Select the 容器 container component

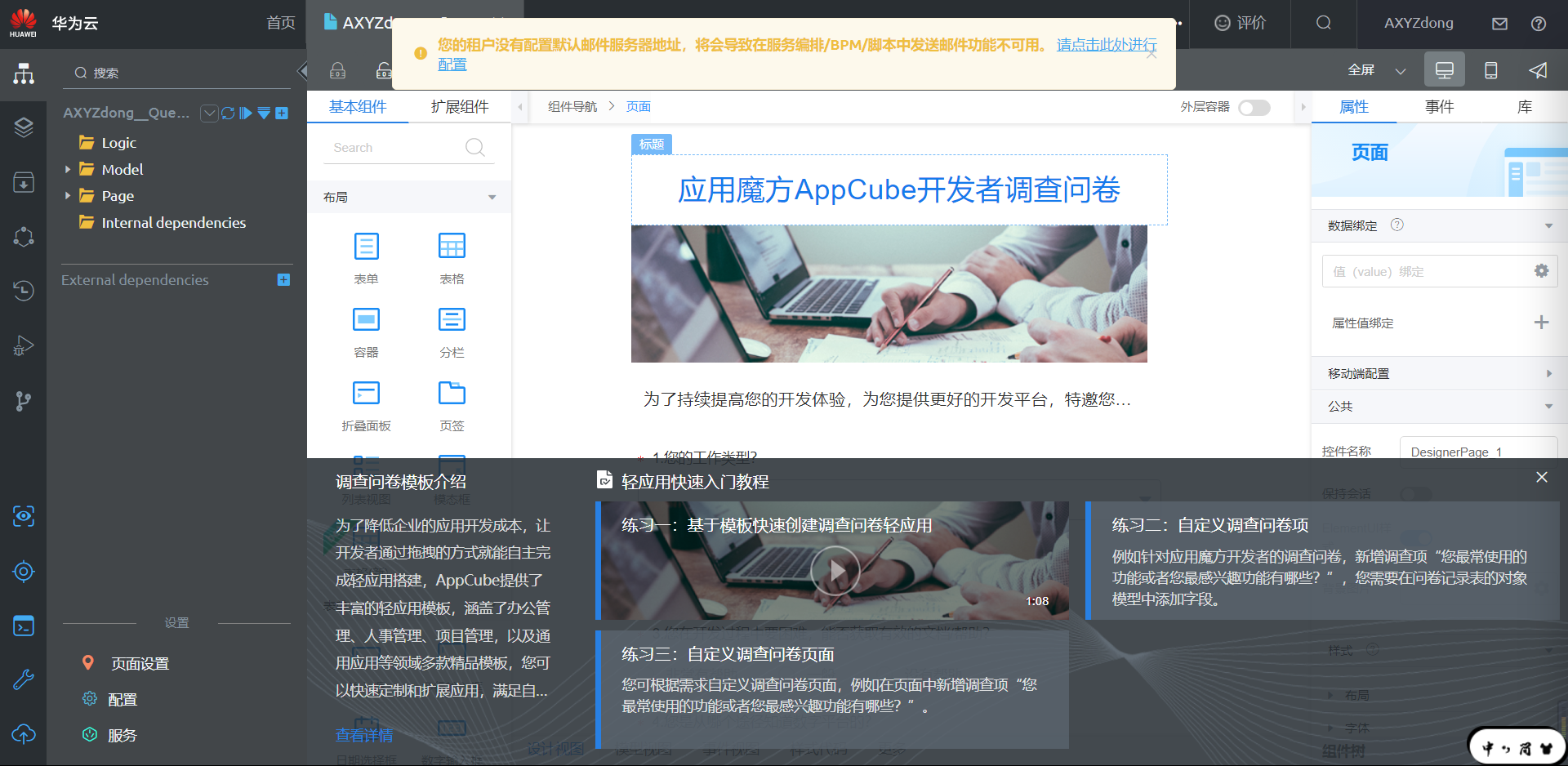(x=366, y=331)
